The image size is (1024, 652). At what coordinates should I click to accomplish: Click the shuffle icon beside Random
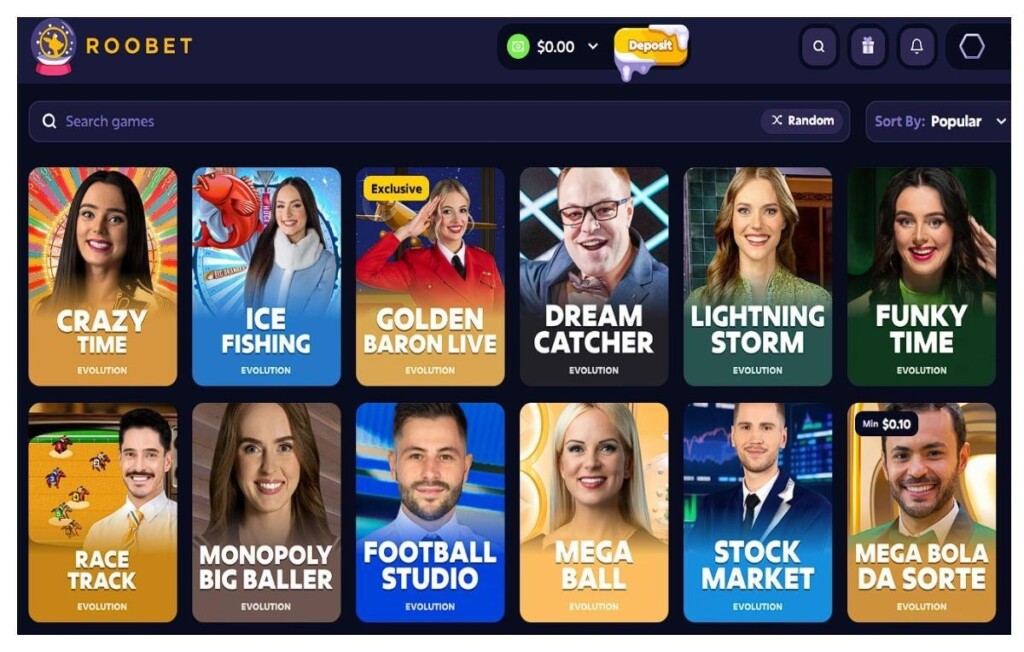(x=776, y=120)
